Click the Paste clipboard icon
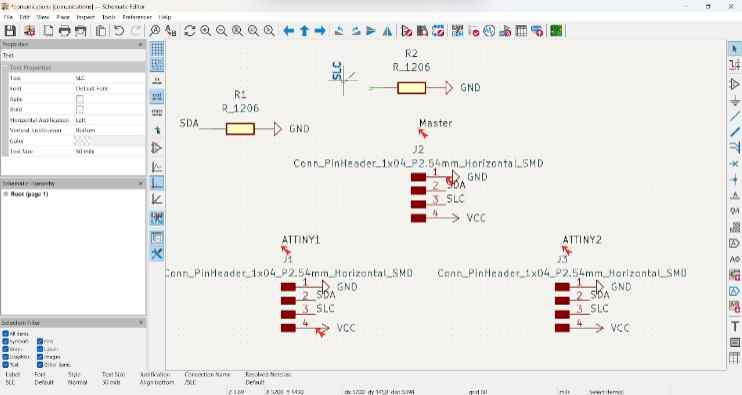 pyautogui.click(x=101, y=31)
